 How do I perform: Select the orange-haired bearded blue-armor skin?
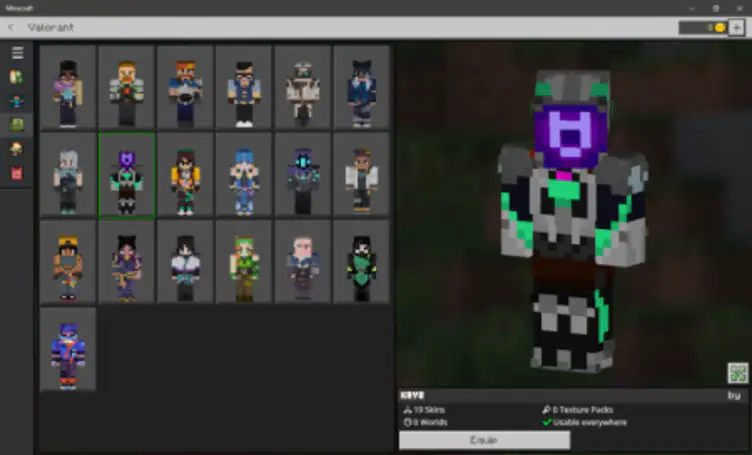[185, 87]
